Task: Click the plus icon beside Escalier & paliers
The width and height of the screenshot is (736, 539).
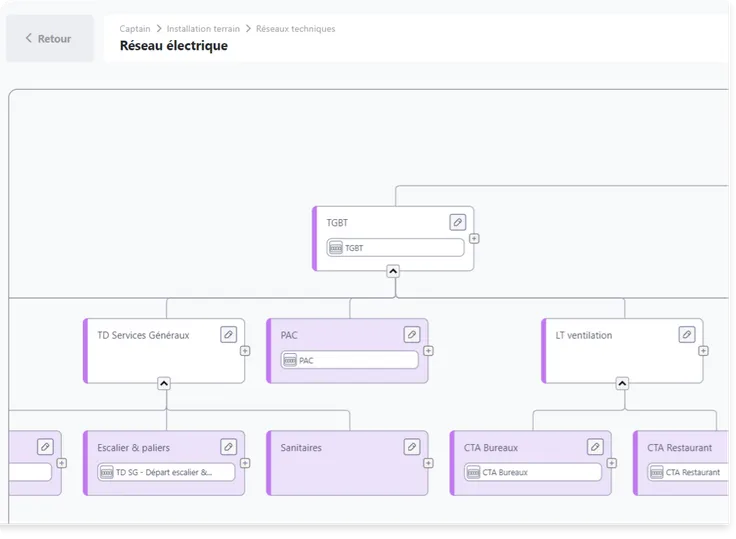Action: pyautogui.click(x=245, y=463)
